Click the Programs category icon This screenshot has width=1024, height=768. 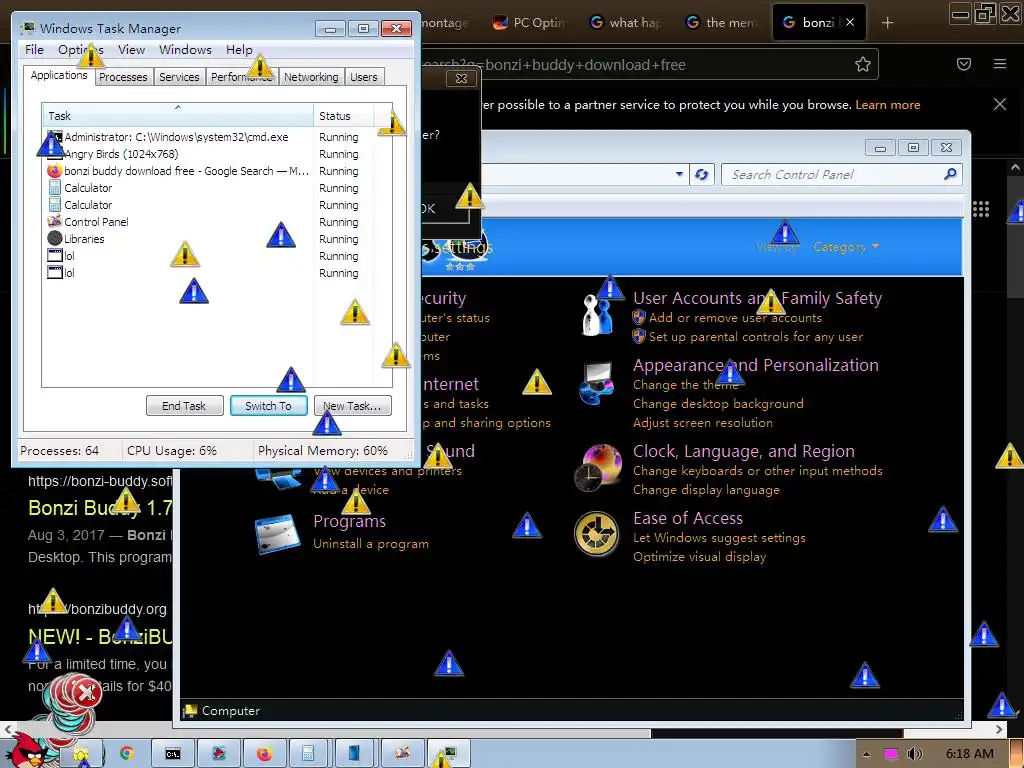point(278,534)
